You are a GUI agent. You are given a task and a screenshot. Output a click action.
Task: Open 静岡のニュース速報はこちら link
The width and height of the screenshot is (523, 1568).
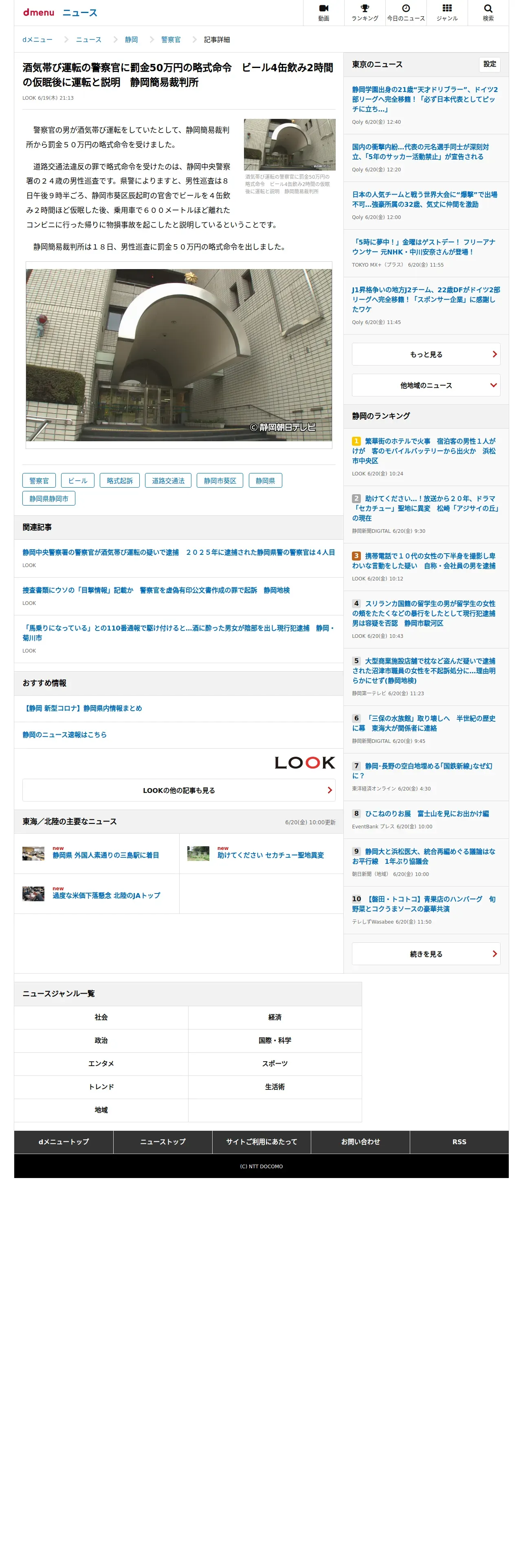coord(64,735)
